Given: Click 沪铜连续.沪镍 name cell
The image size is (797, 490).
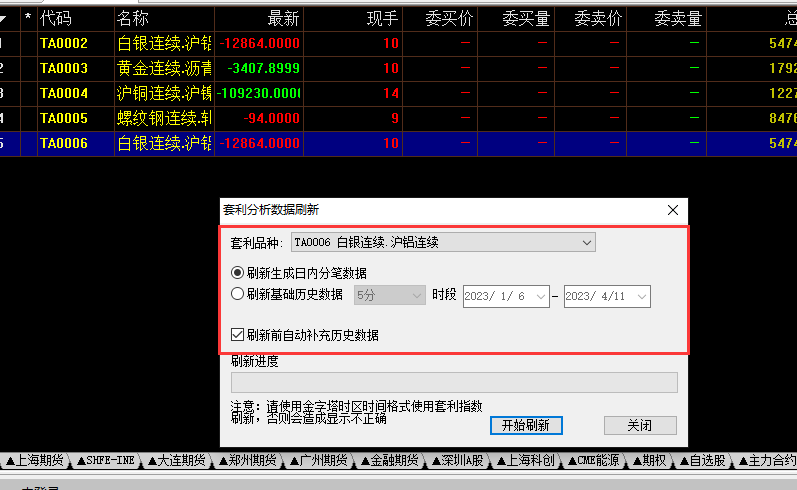Looking at the screenshot, I should point(165,94).
